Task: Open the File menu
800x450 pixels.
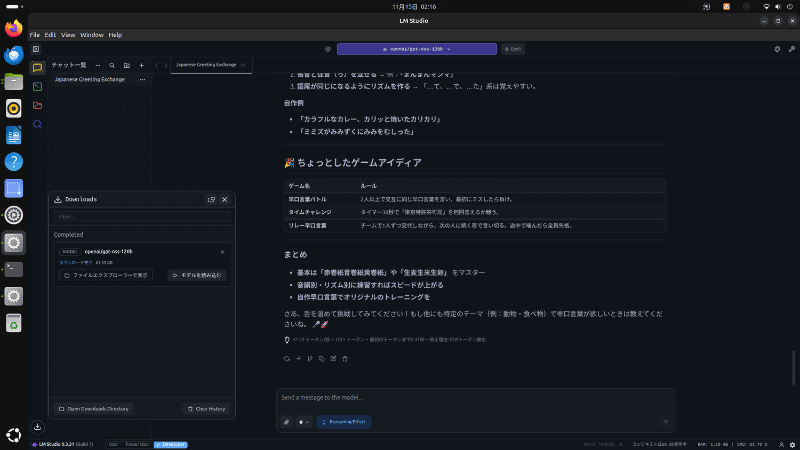Action: pyautogui.click(x=34, y=35)
